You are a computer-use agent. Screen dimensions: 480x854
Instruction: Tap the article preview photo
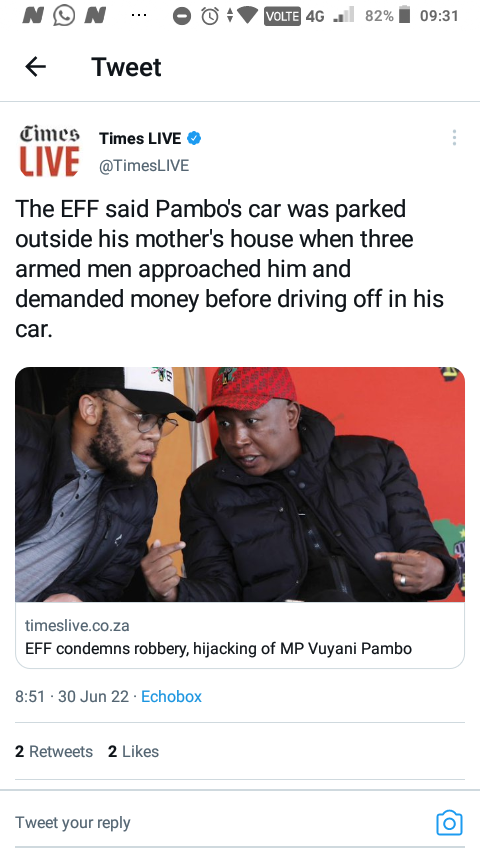point(240,484)
